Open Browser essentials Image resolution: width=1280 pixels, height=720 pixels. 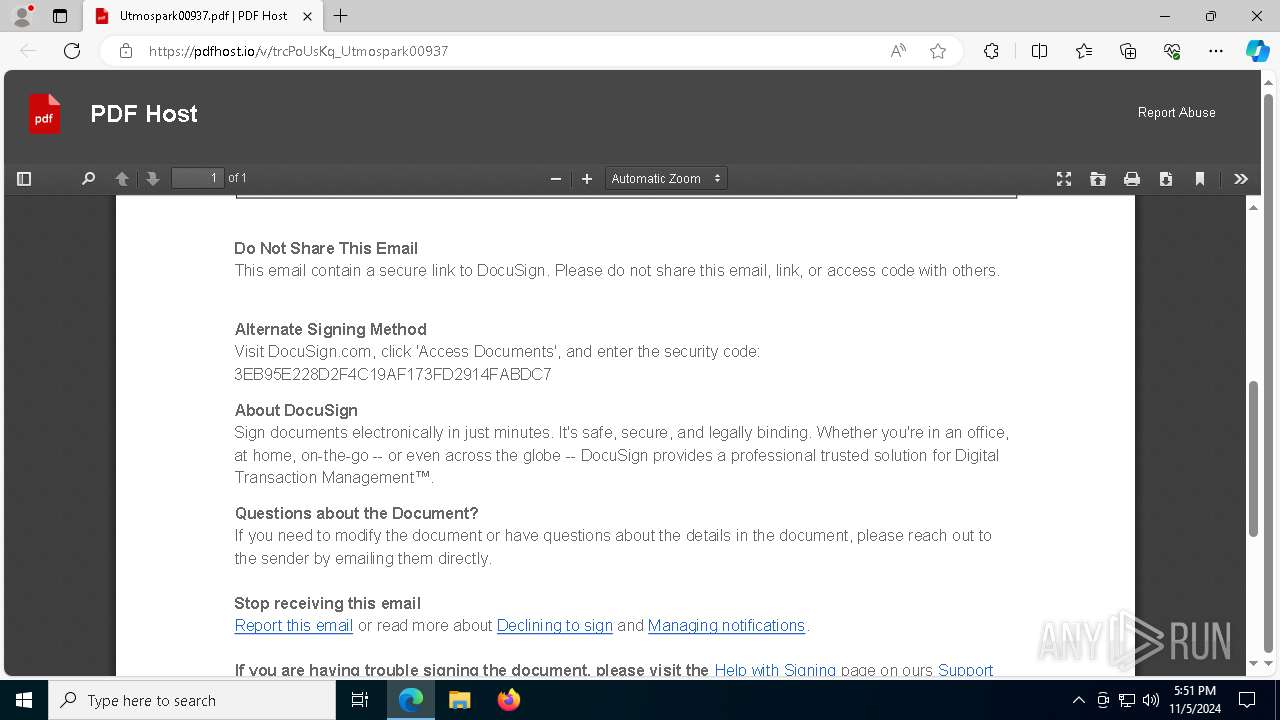point(1172,51)
